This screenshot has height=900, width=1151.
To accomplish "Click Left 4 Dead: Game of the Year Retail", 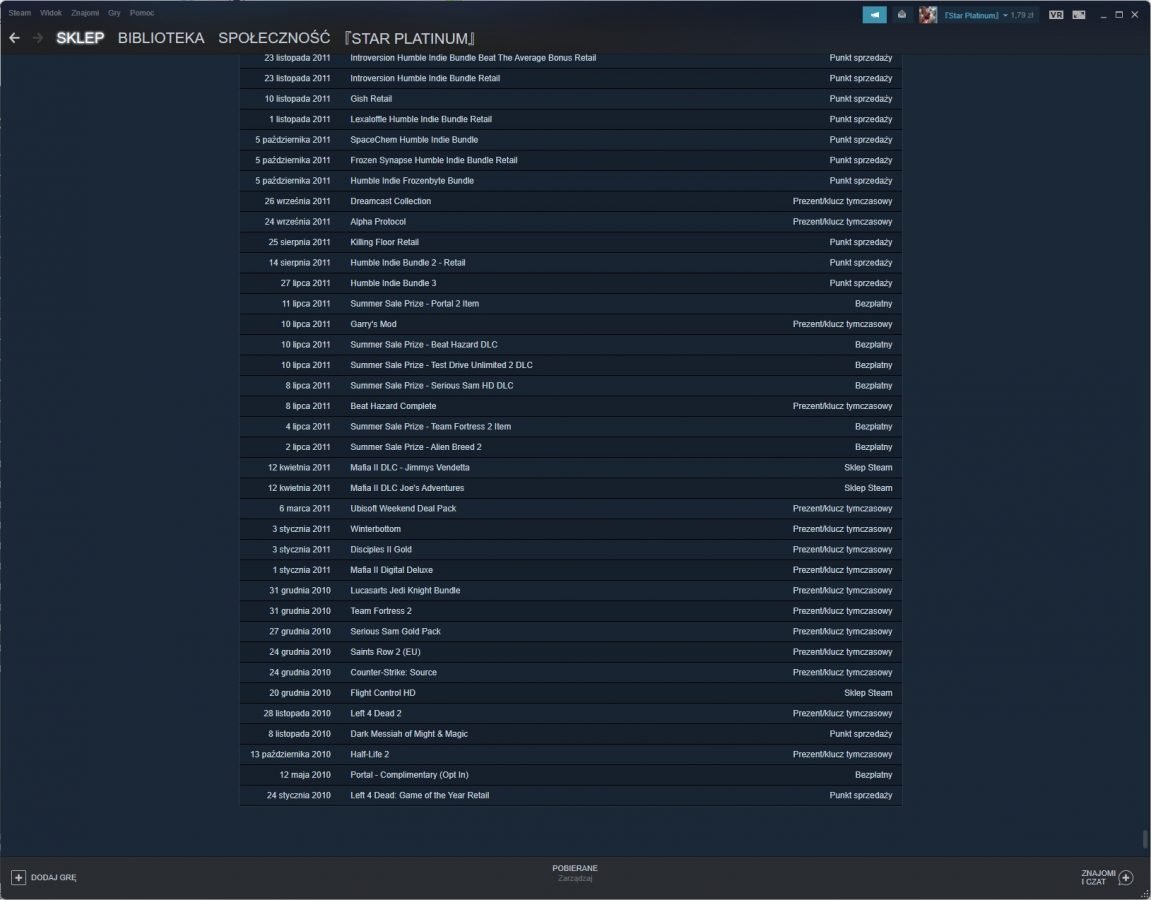I will (x=420, y=796).
